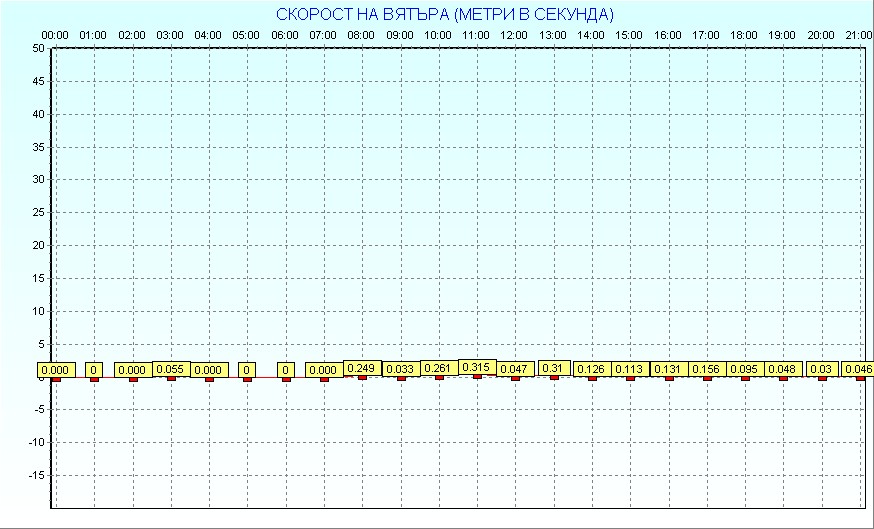Click the 18:00 time axis label
This screenshot has height=529, width=874.
[x=744, y=35]
